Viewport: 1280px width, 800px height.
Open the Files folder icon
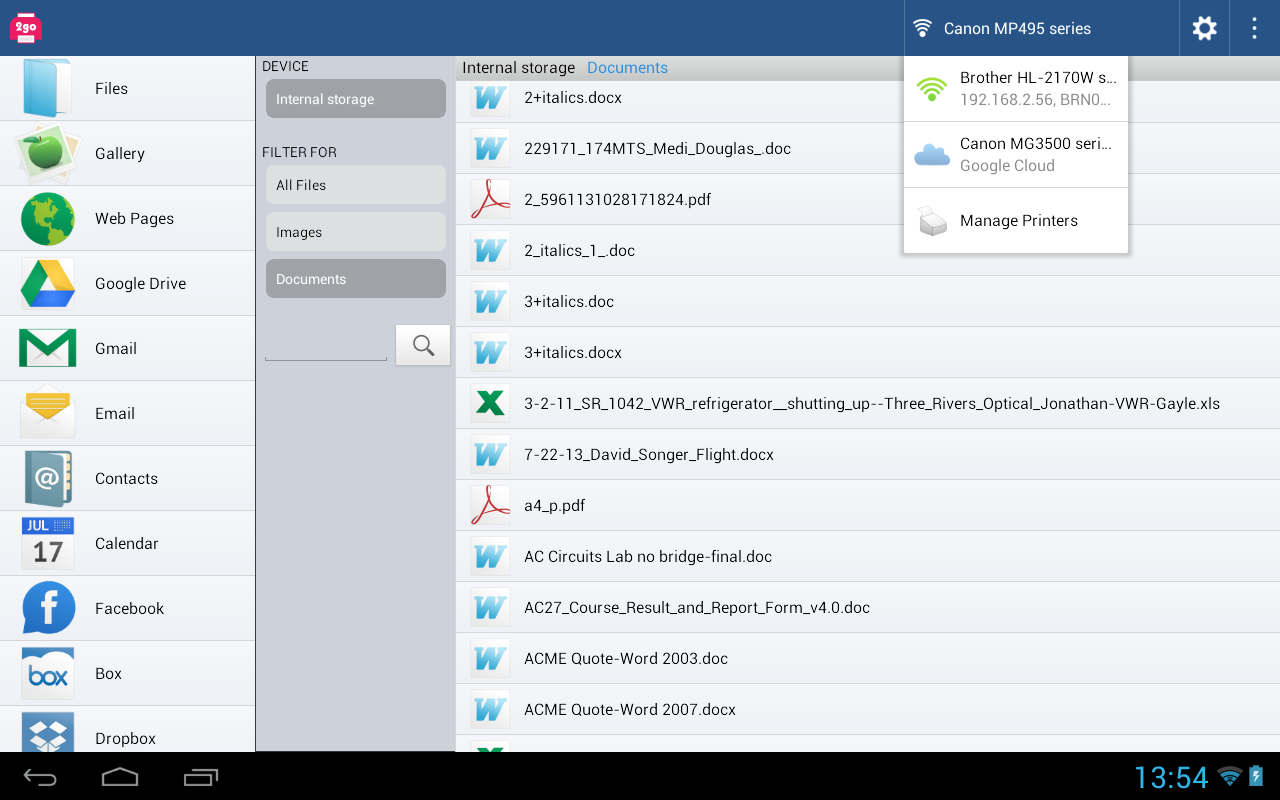tap(47, 88)
